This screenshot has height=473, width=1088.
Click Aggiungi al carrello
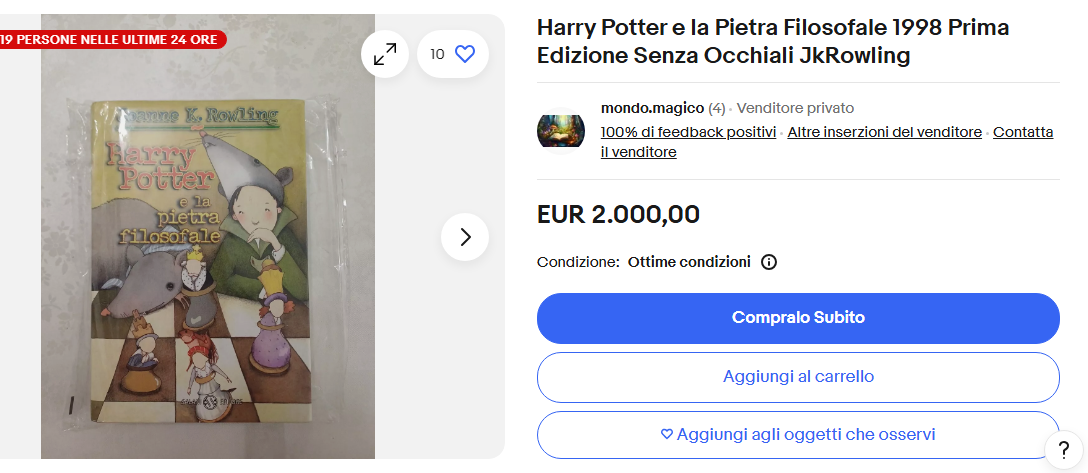(x=798, y=377)
